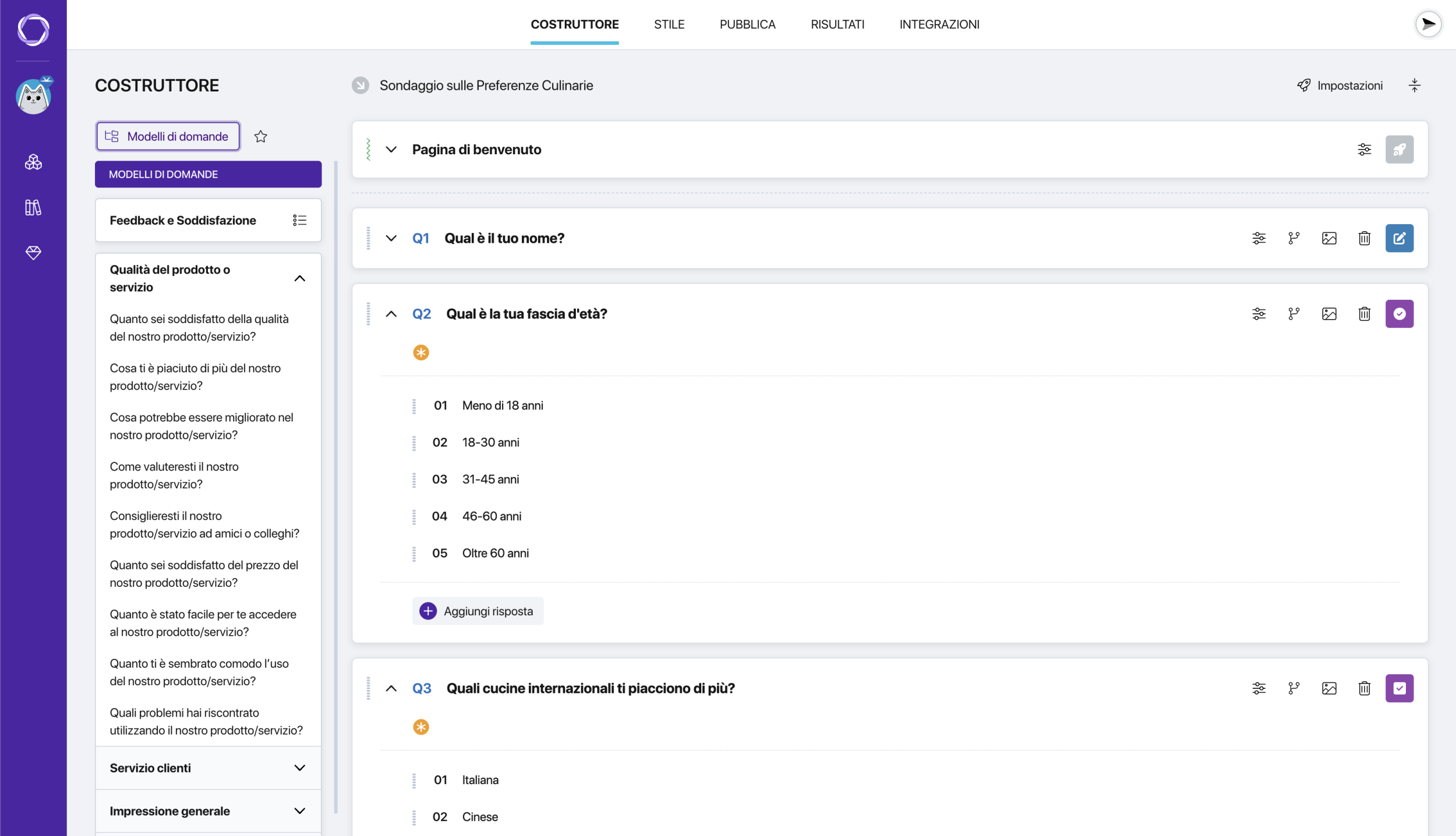Click the arrow icon before survey title
The width and height of the screenshot is (1456, 836).
(361, 86)
